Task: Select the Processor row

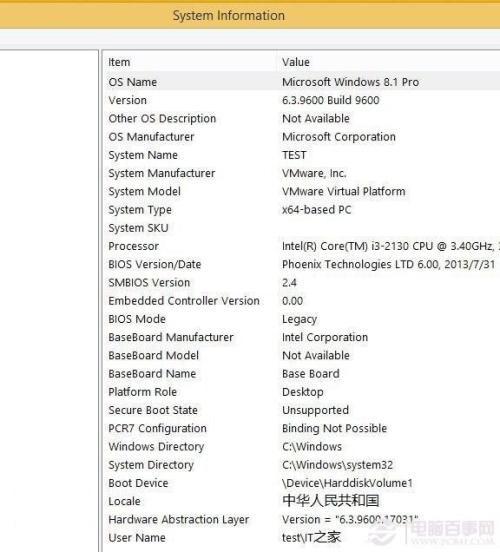Action: click(302, 246)
